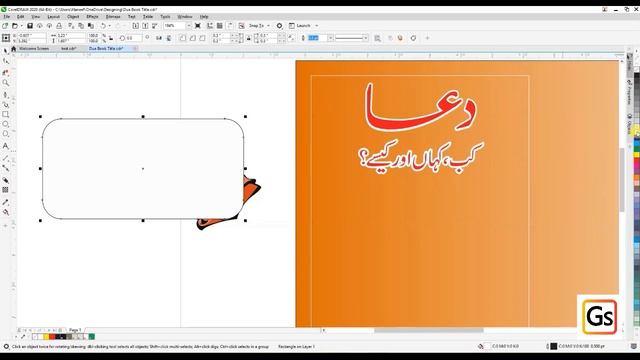Toggle Mirror vertically
The height and width of the screenshot is (360, 640).
(x=169, y=38)
